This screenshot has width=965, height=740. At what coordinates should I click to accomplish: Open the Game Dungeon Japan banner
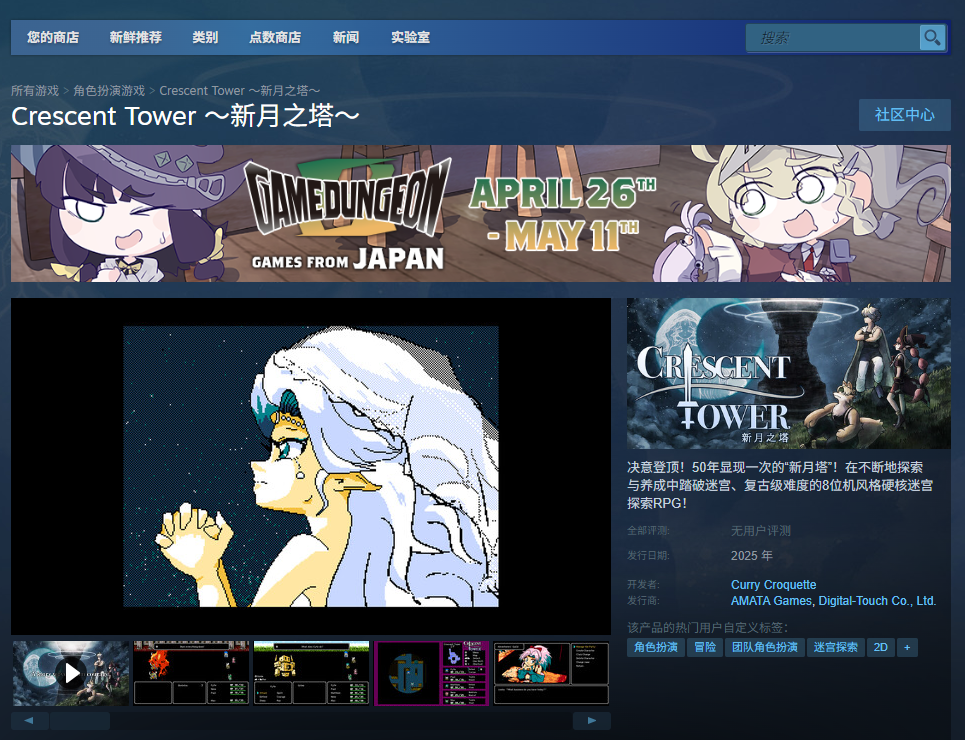coord(481,213)
